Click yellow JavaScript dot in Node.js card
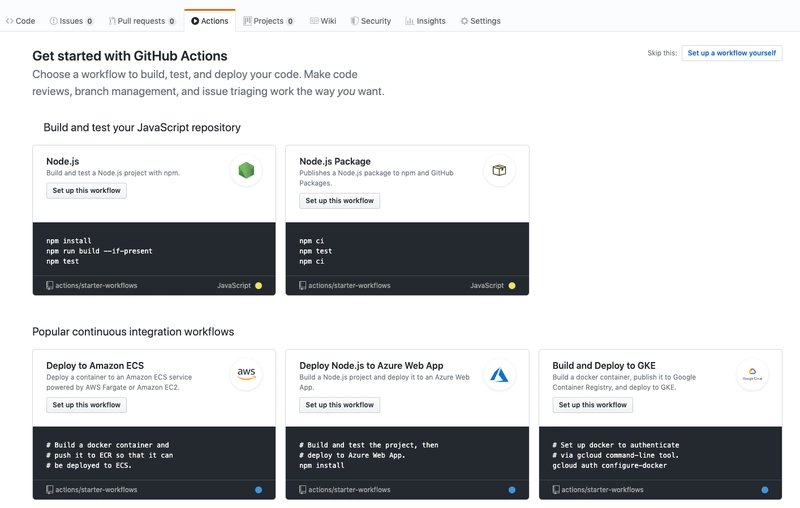800x508 pixels. [259, 286]
